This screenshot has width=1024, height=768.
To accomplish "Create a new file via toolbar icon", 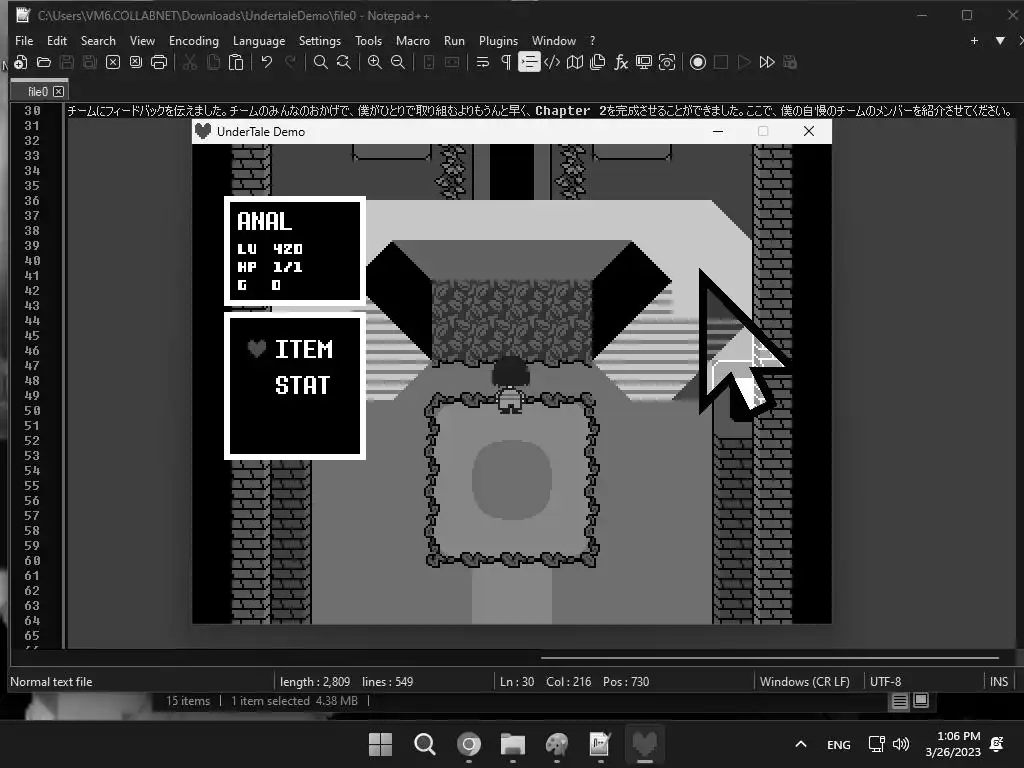I will [21, 62].
